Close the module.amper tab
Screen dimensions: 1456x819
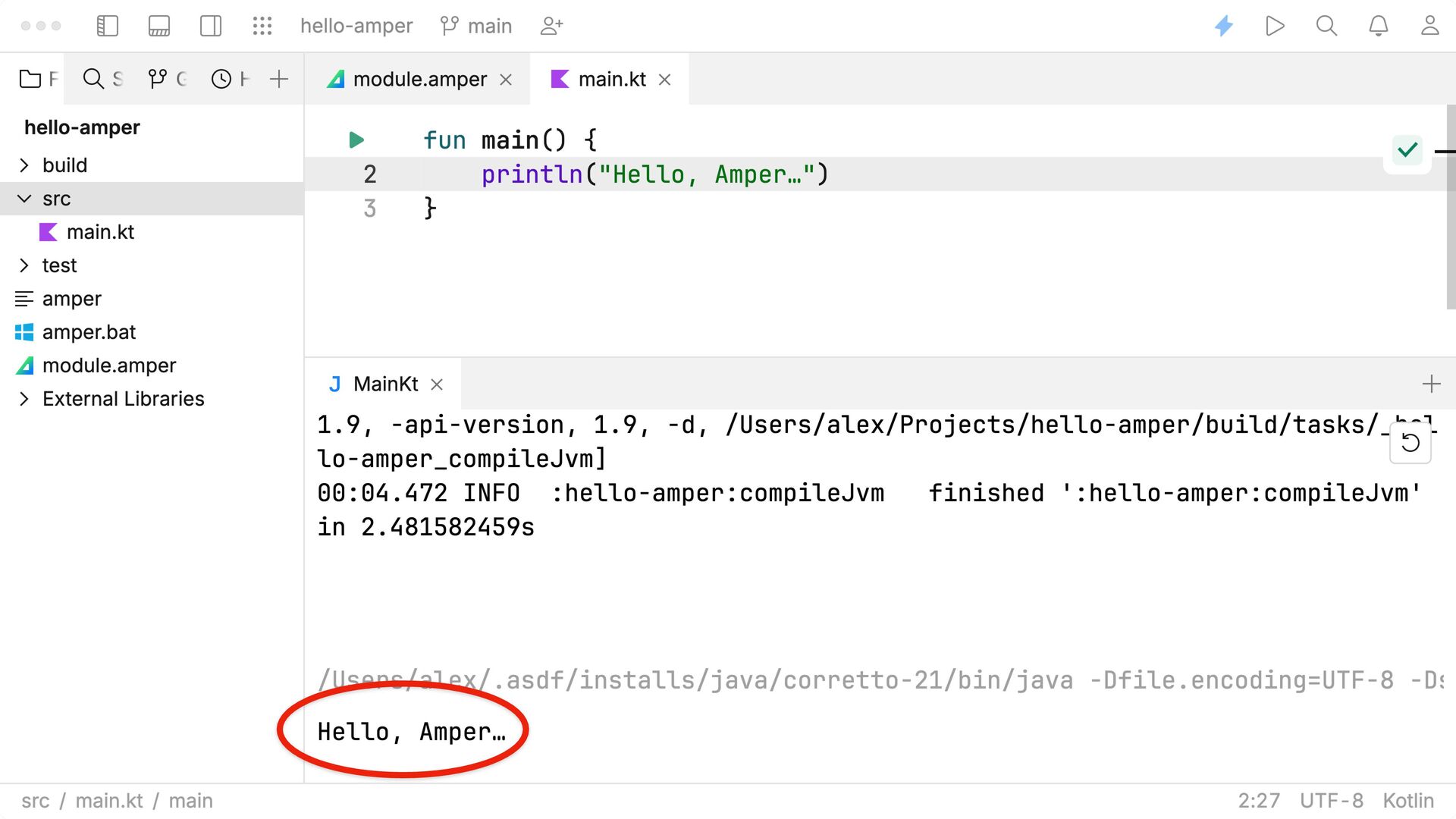[506, 80]
